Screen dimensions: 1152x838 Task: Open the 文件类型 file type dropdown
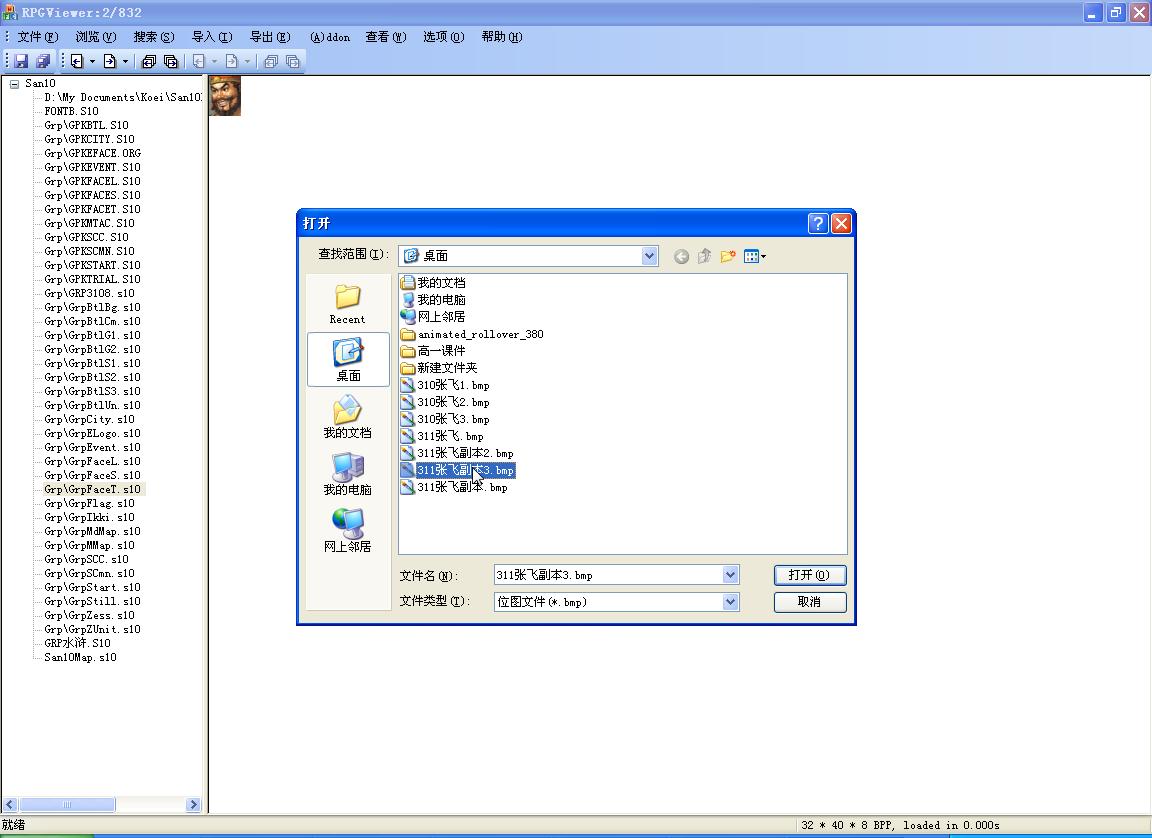730,602
